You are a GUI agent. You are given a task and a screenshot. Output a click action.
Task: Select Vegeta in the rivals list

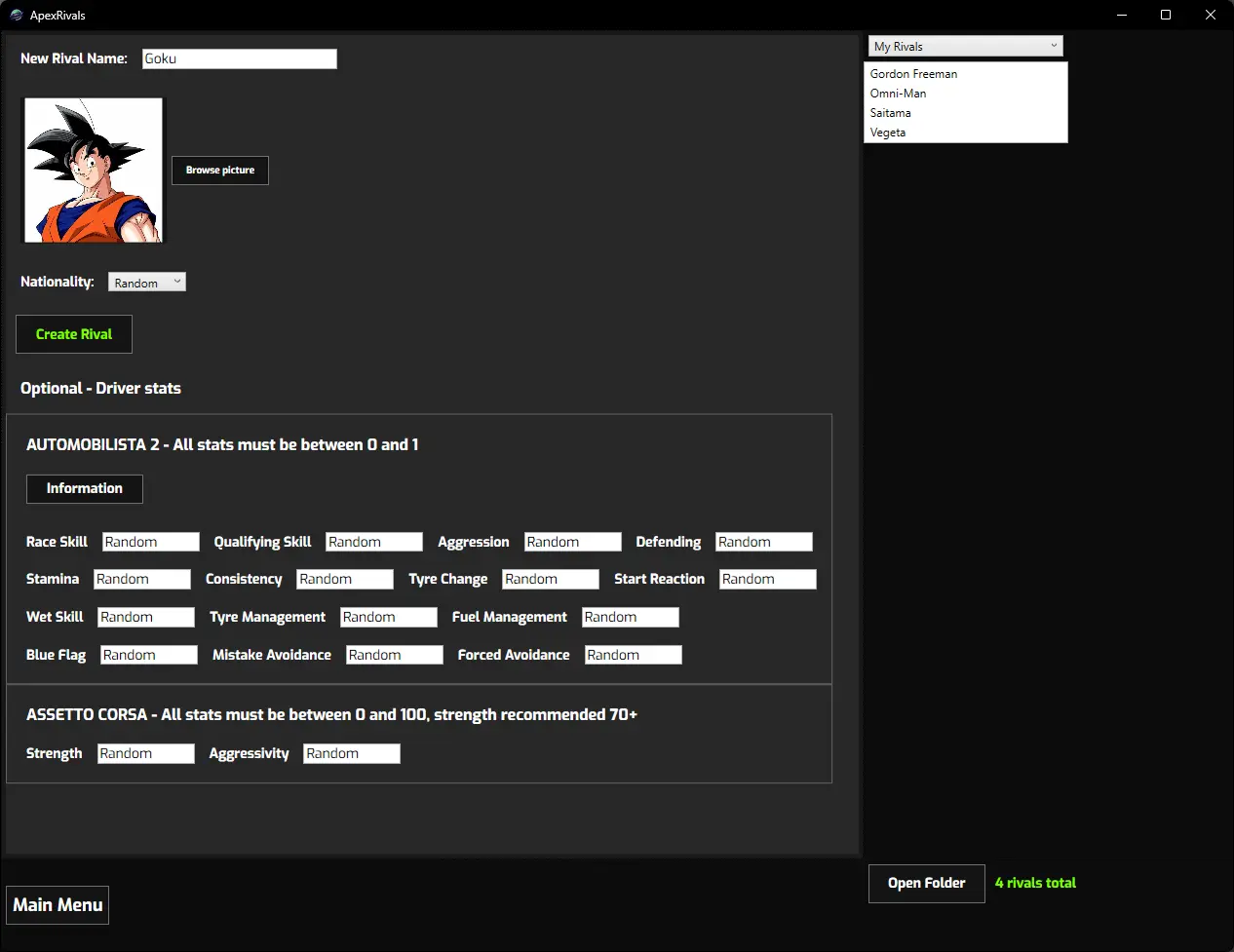click(x=966, y=133)
